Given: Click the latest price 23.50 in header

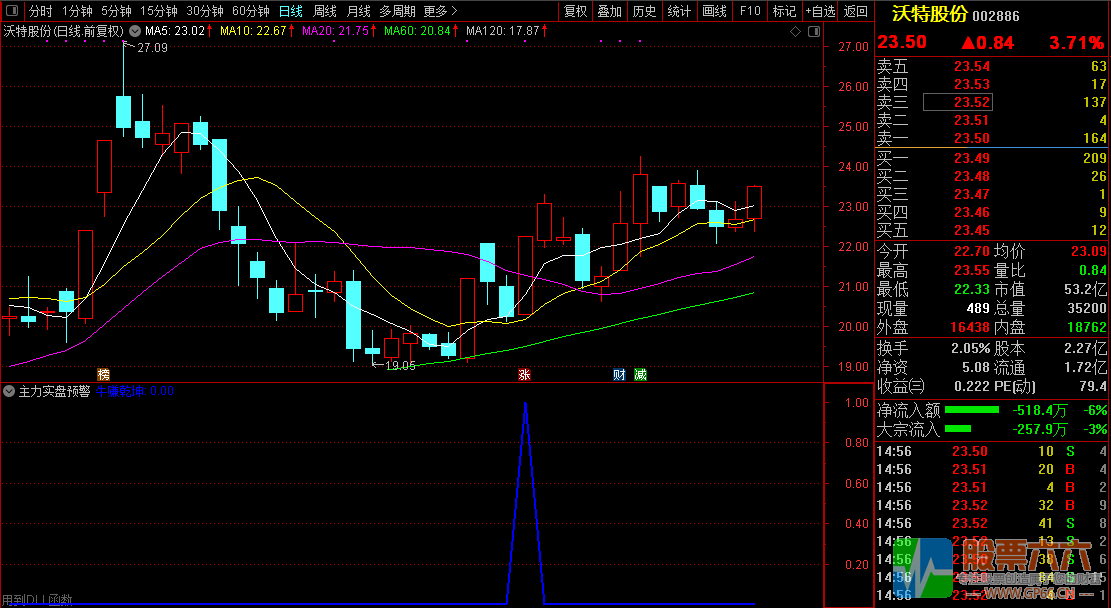Looking at the screenshot, I should pyautogui.click(x=902, y=43).
